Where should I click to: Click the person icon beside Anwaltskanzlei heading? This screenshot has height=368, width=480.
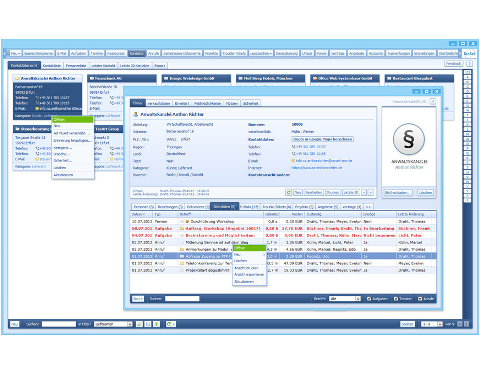pos(136,114)
